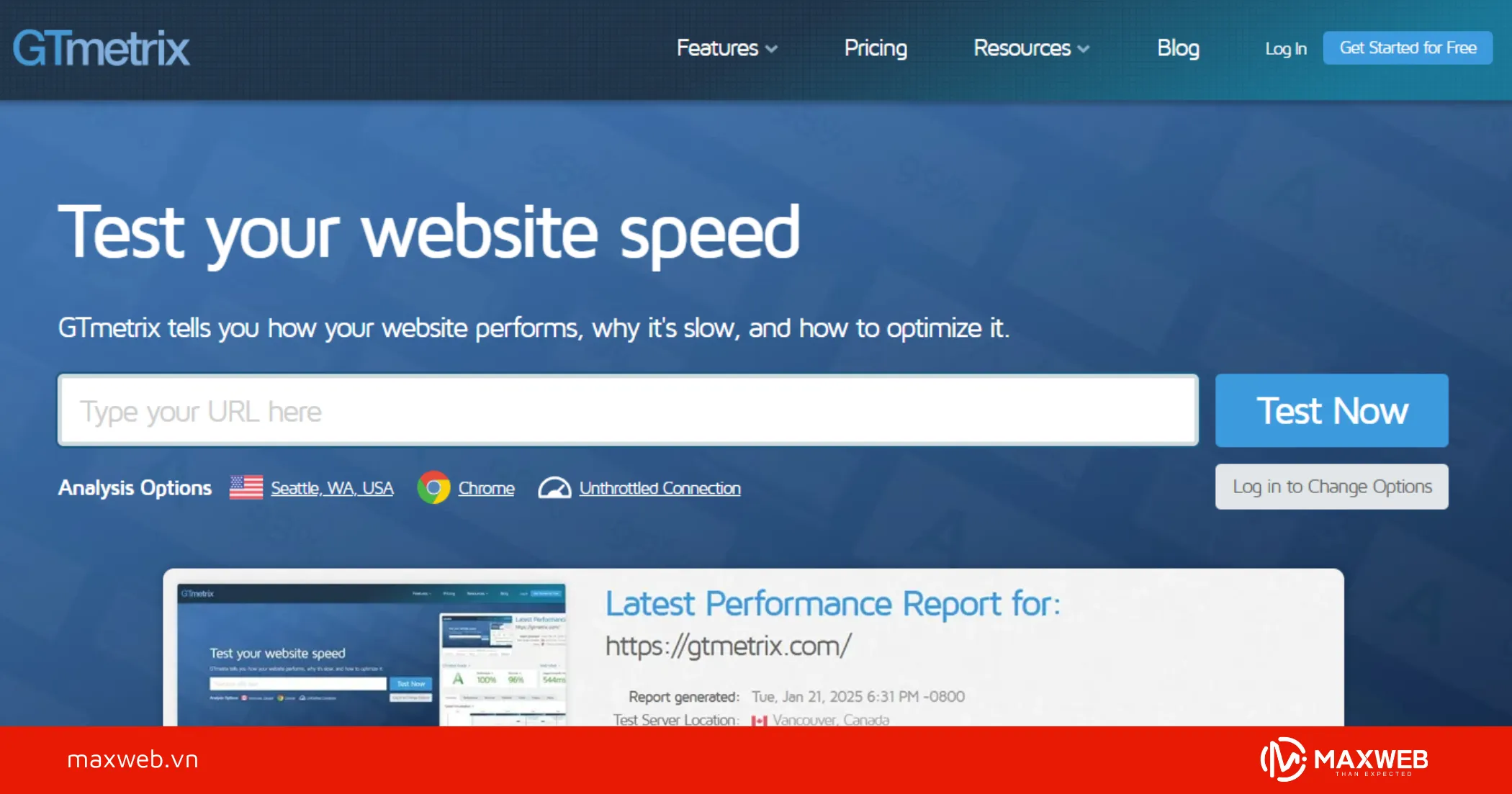This screenshot has height=794, width=1512.
Task: Open the Features menu
Action: [717, 48]
